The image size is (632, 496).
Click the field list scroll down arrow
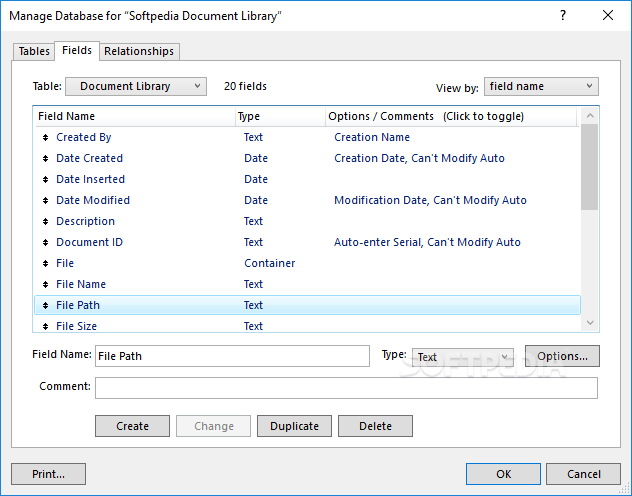(590, 323)
